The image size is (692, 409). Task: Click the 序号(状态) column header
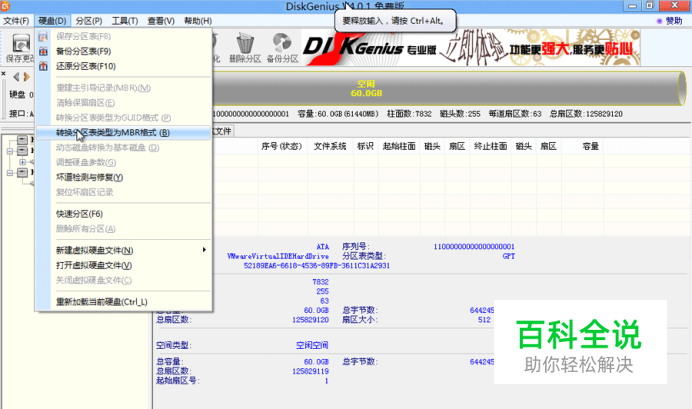point(282,146)
